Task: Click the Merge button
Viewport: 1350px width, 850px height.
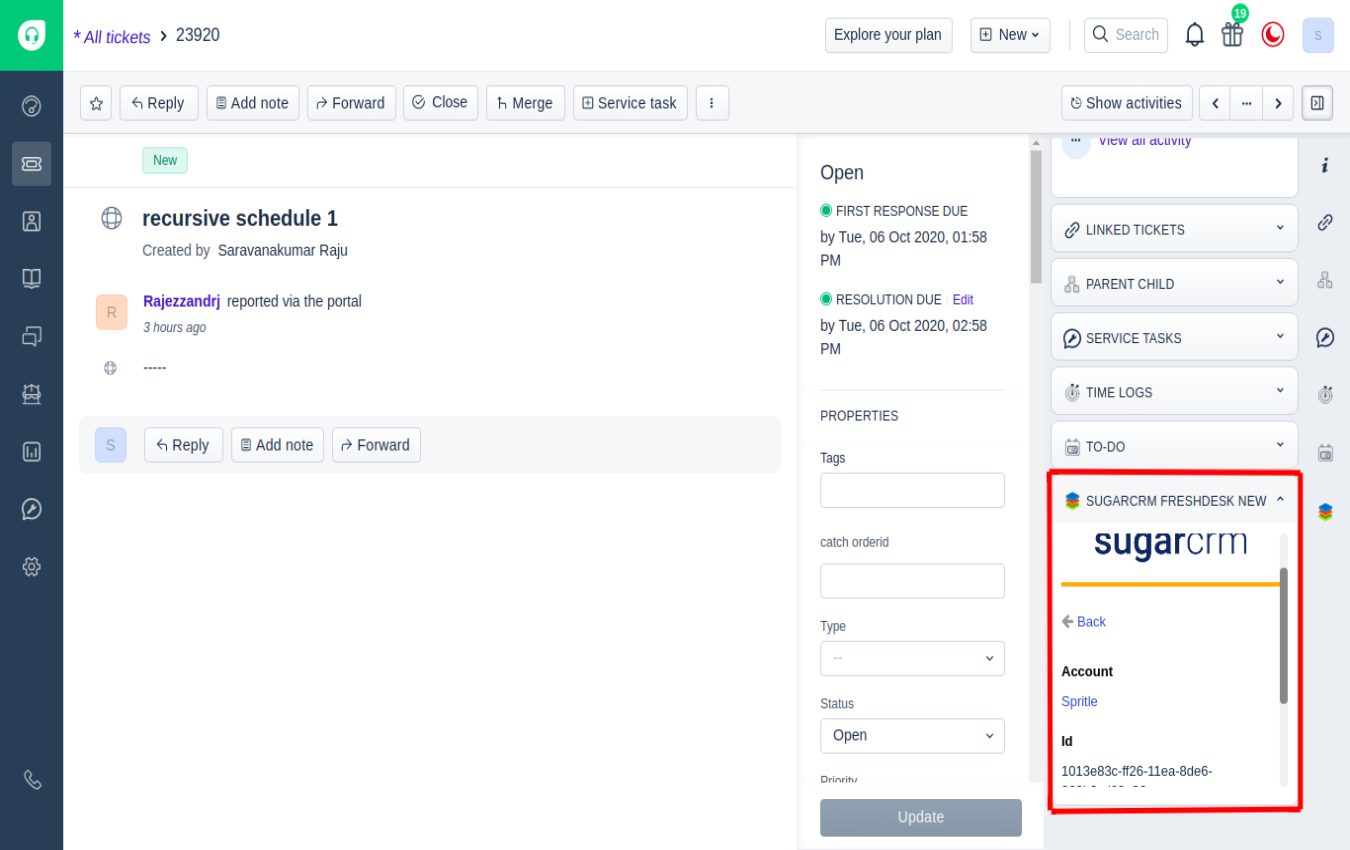Action: [525, 103]
